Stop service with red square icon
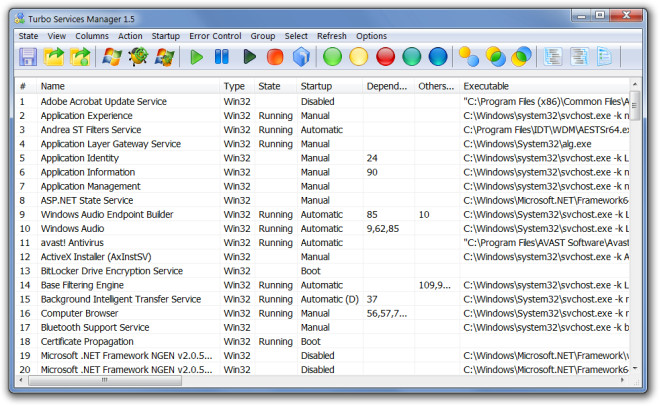 coord(275,57)
